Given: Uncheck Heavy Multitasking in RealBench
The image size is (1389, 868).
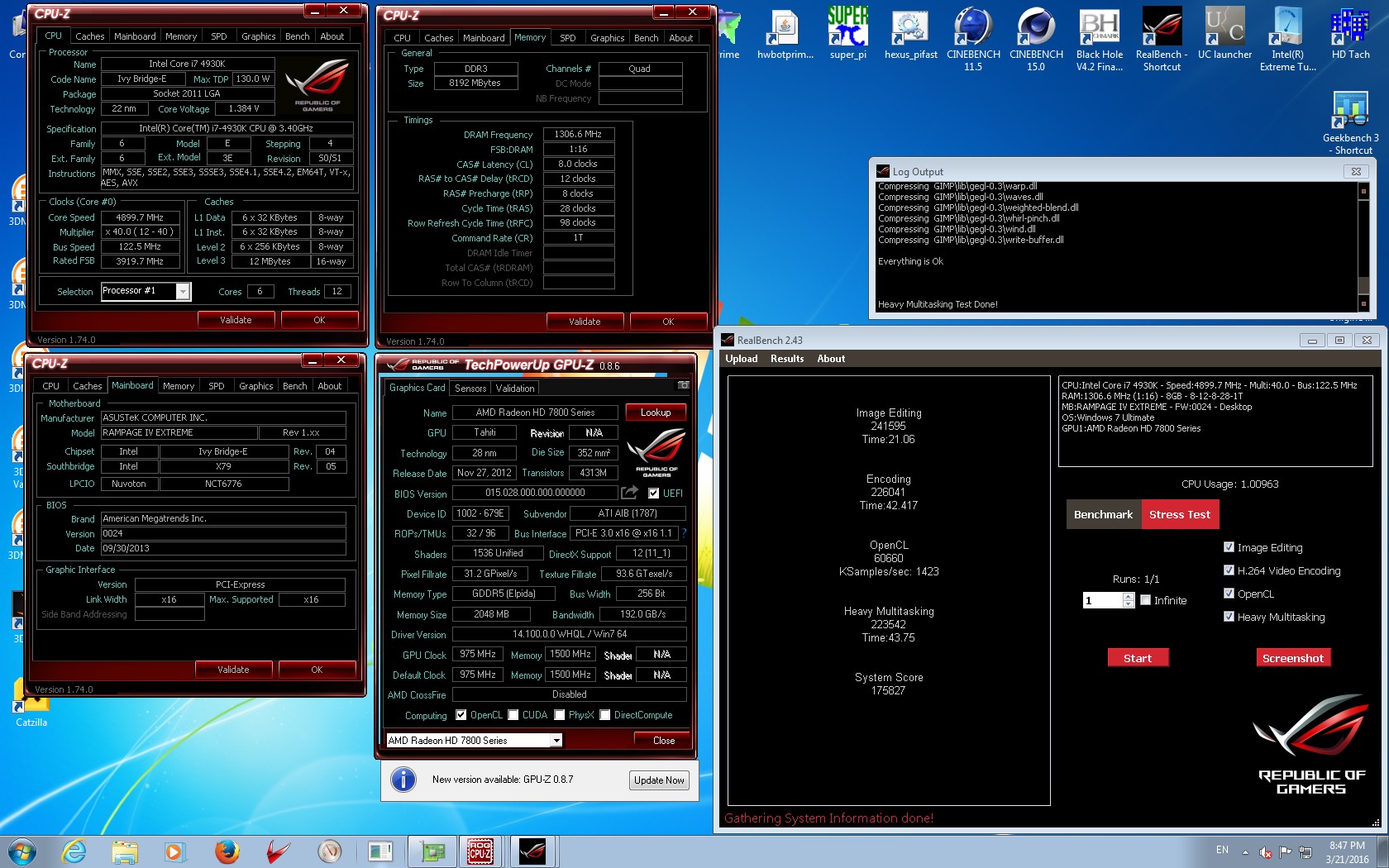Looking at the screenshot, I should (1229, 617).
